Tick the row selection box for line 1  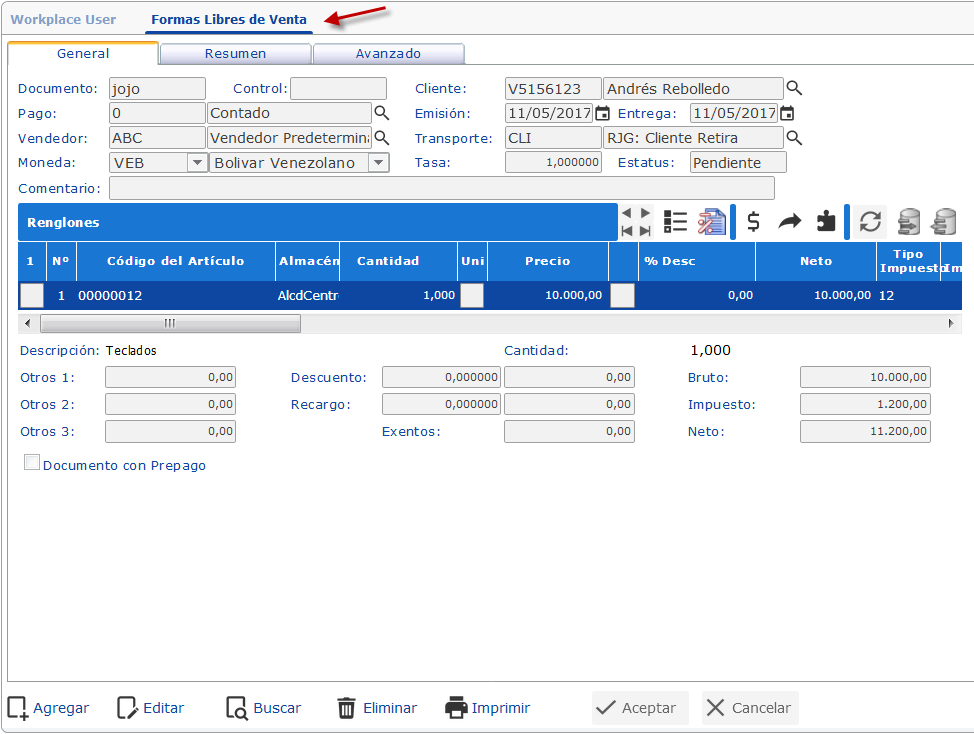pyautogui.click(x=32, y=295)
